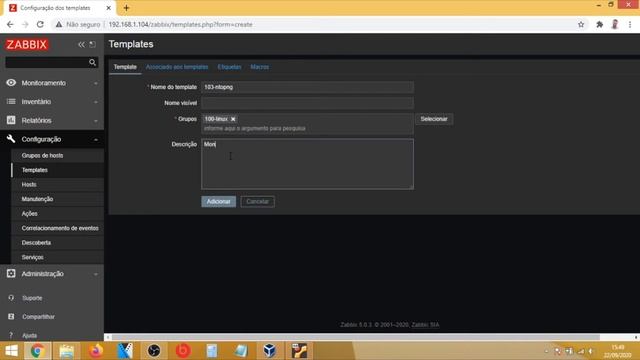Click the Monitoramento eye icon
640x360 pixels.
click(x=11, y=82)
